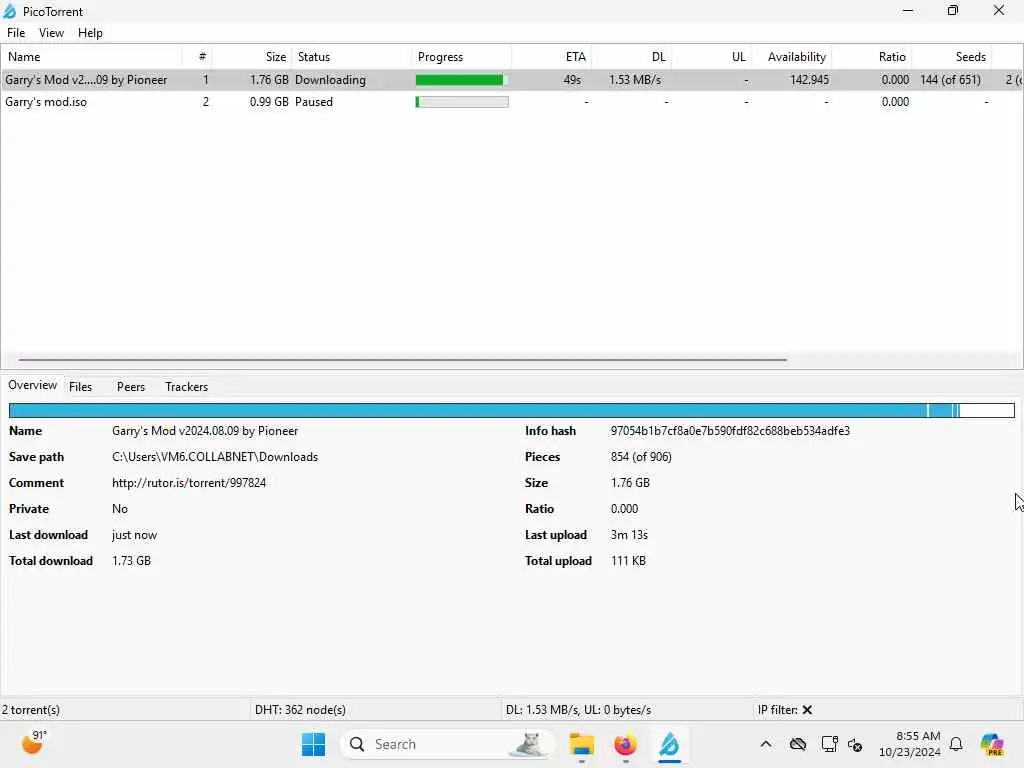Screen dimensions: 1024x768
Task: Maximize the PicoTorrent window
Action: coord(953,10)
